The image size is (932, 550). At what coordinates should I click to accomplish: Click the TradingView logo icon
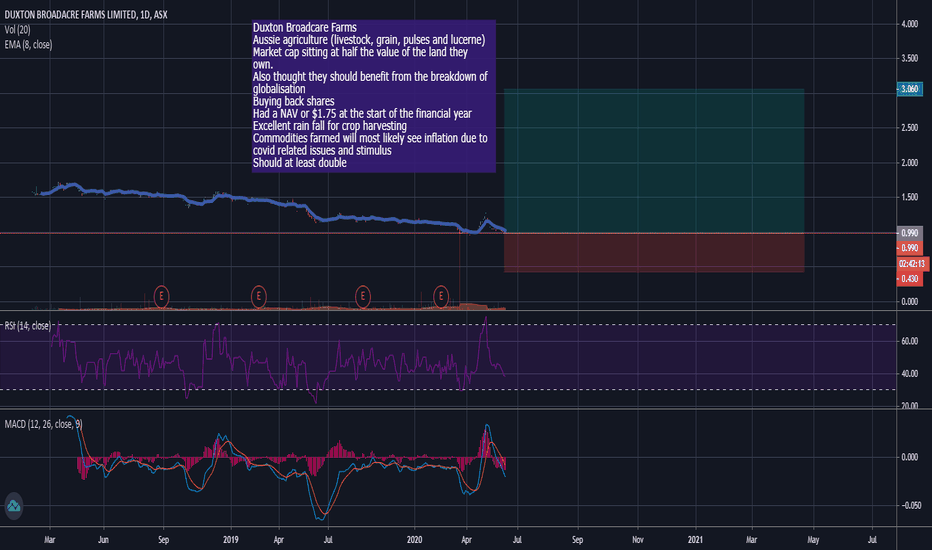[14, 506]
